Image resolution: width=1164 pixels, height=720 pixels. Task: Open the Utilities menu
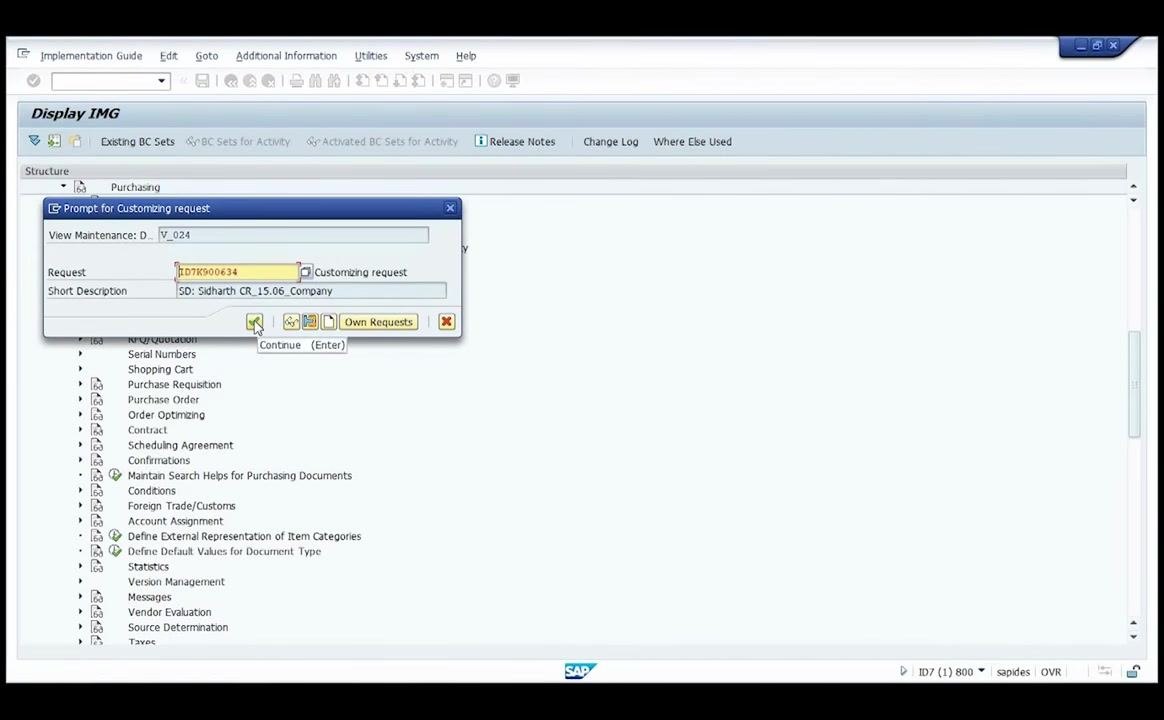pyautogui.click(x=370, y=56)
